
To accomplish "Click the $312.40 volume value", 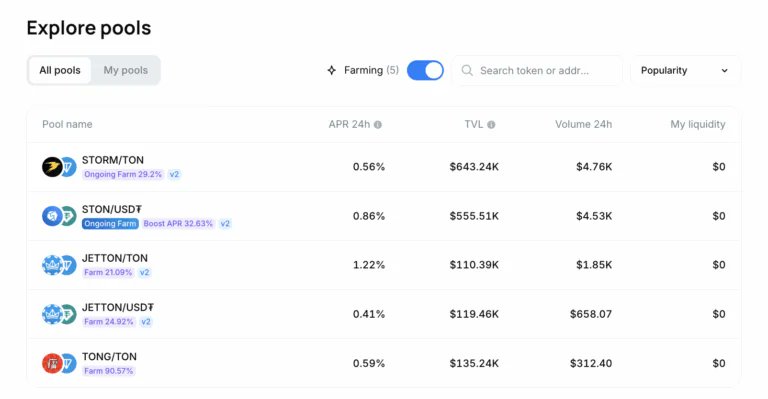I will (591, 363).
